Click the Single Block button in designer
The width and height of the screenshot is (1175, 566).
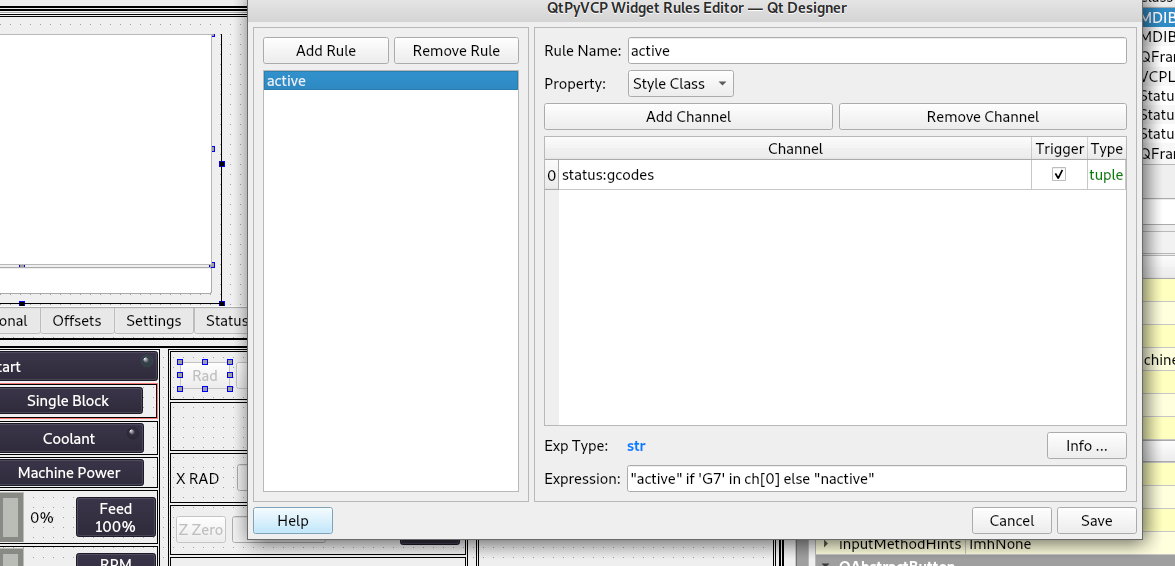(x=69, y=401)
